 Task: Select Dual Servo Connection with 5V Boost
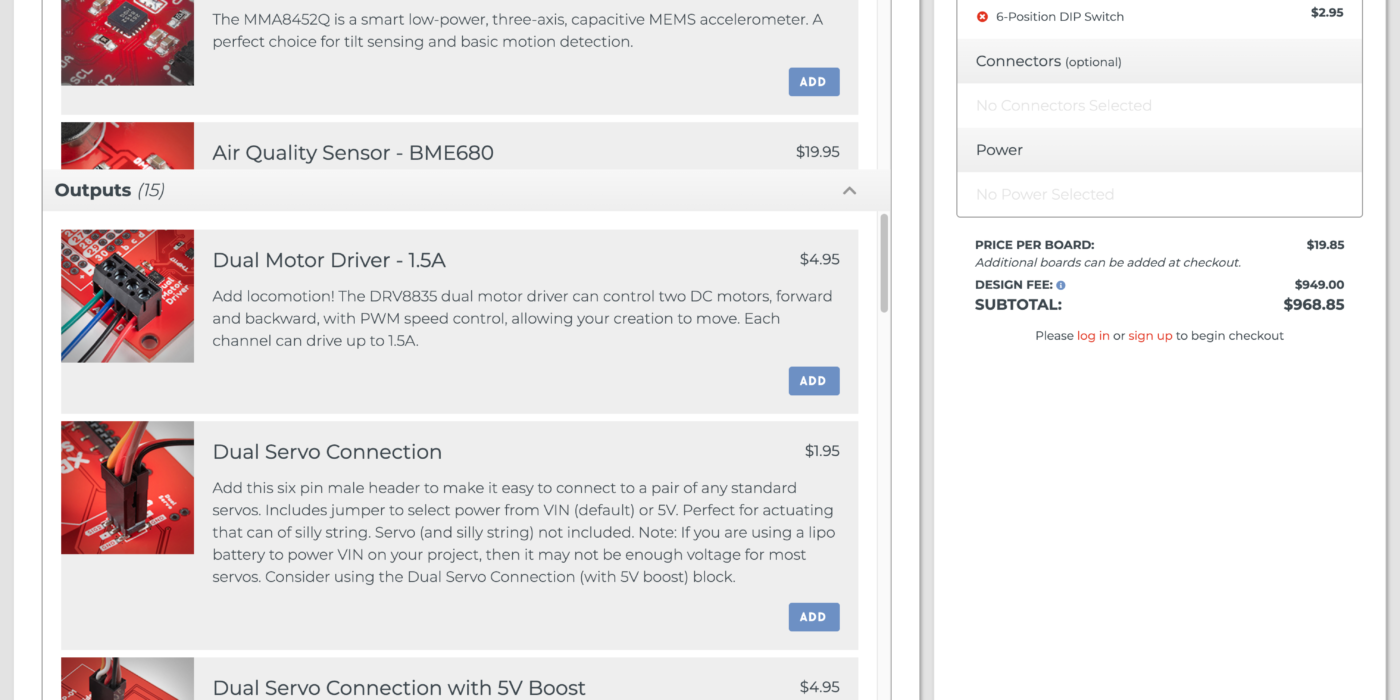tap(399, 688)
